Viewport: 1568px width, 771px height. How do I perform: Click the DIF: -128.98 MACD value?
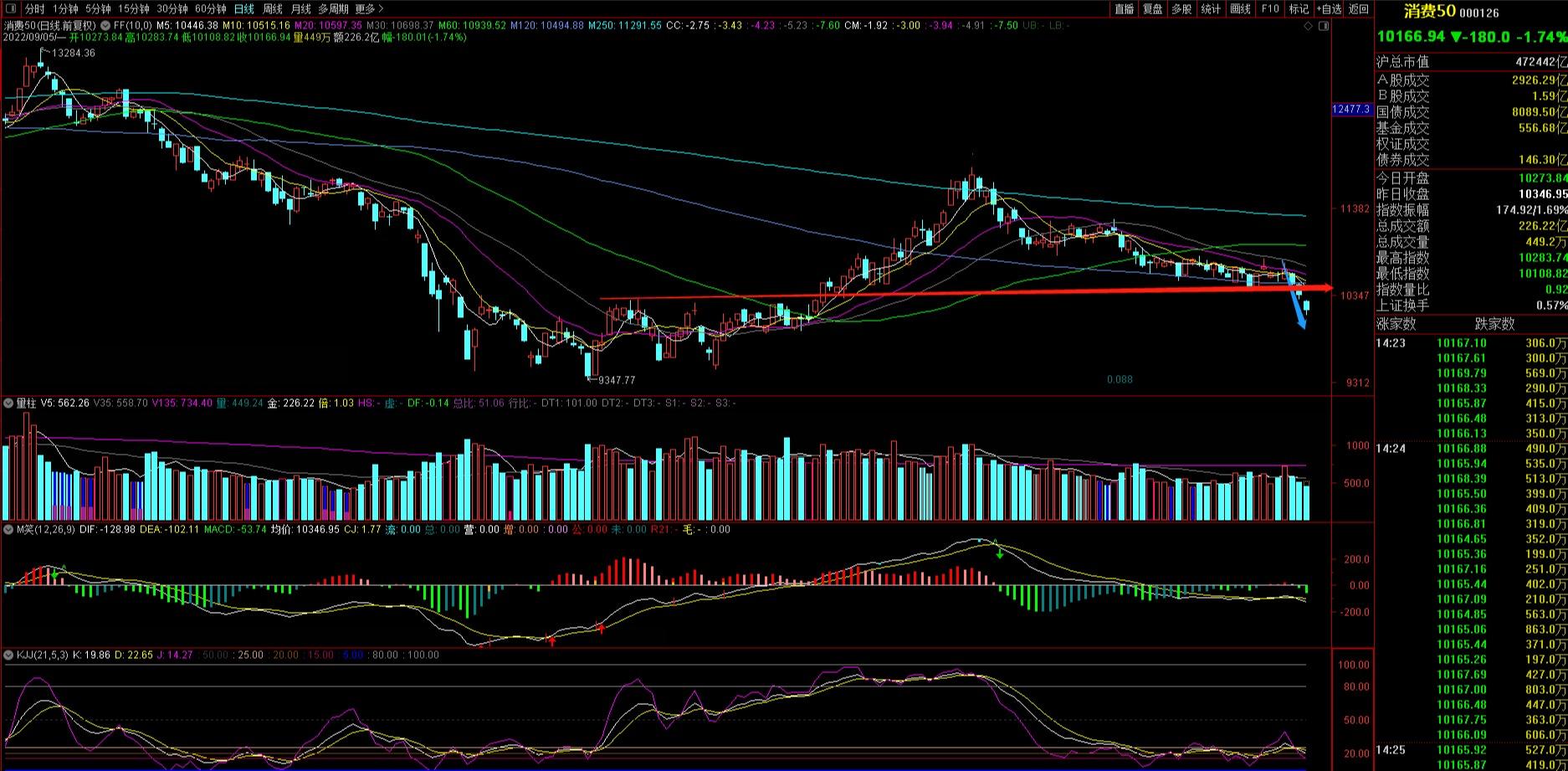[x=107, y=530]
